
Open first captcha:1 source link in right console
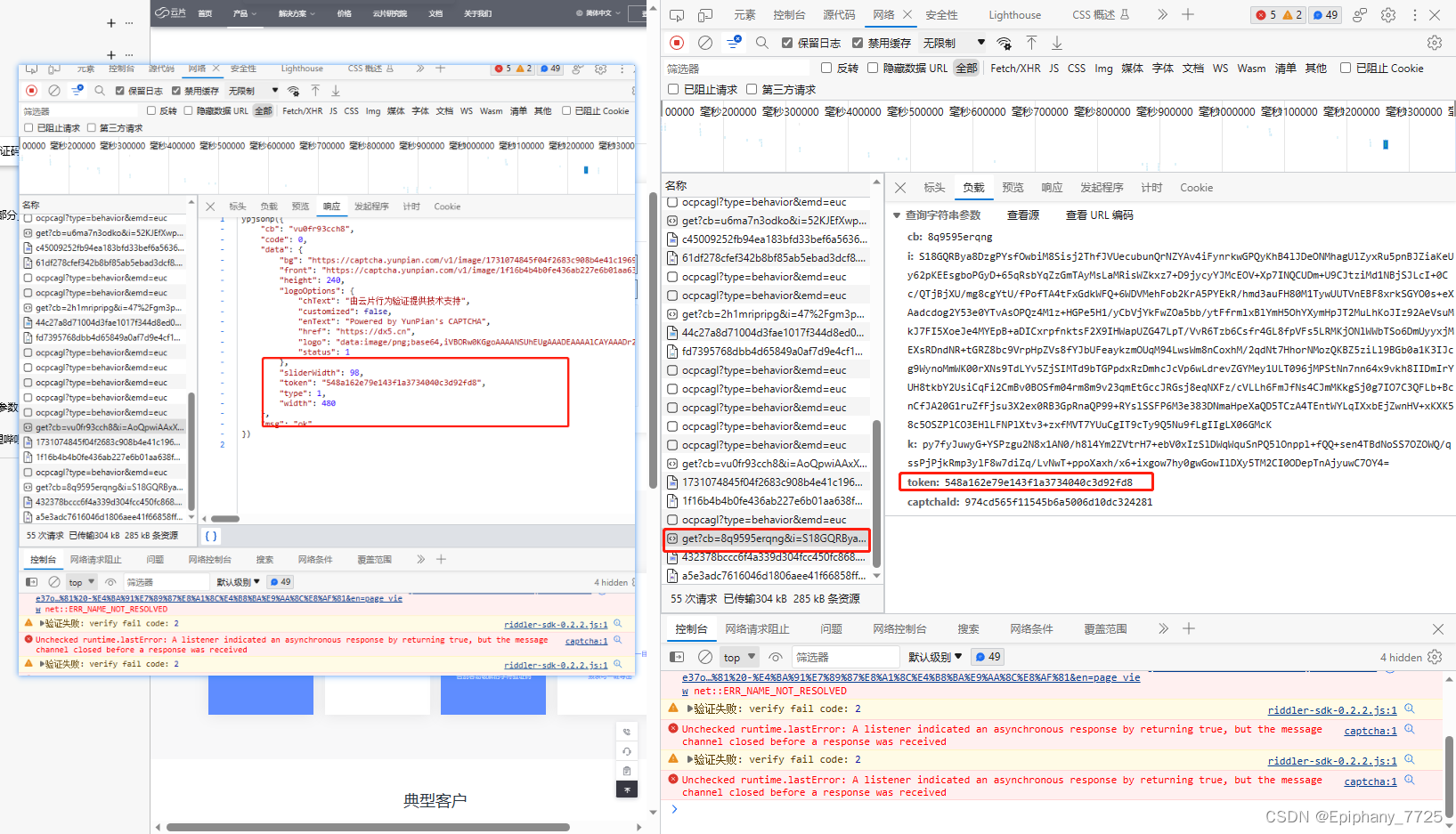tap(1371, 731)
